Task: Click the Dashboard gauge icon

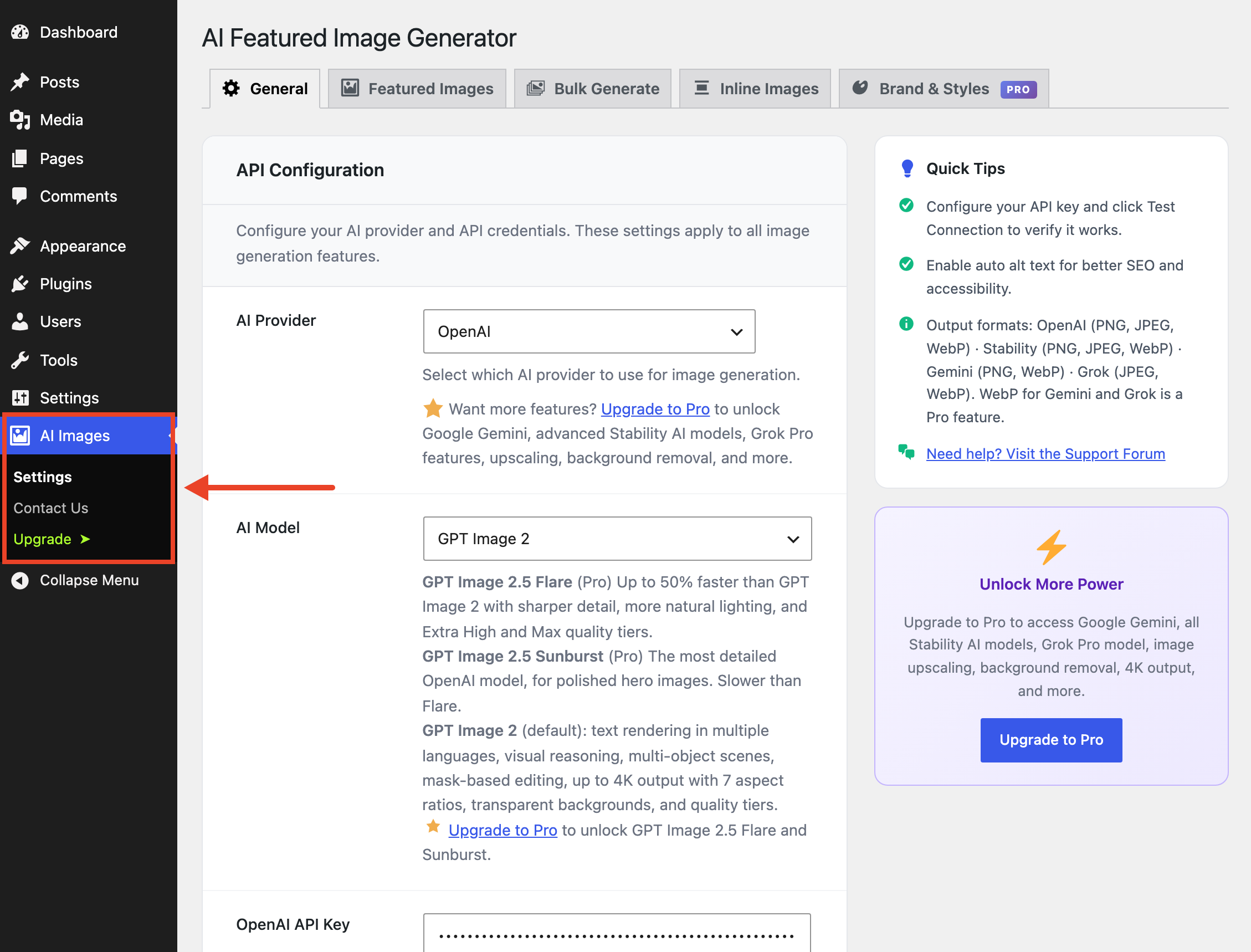Action: pyautogui.click(x=20, y=32)
